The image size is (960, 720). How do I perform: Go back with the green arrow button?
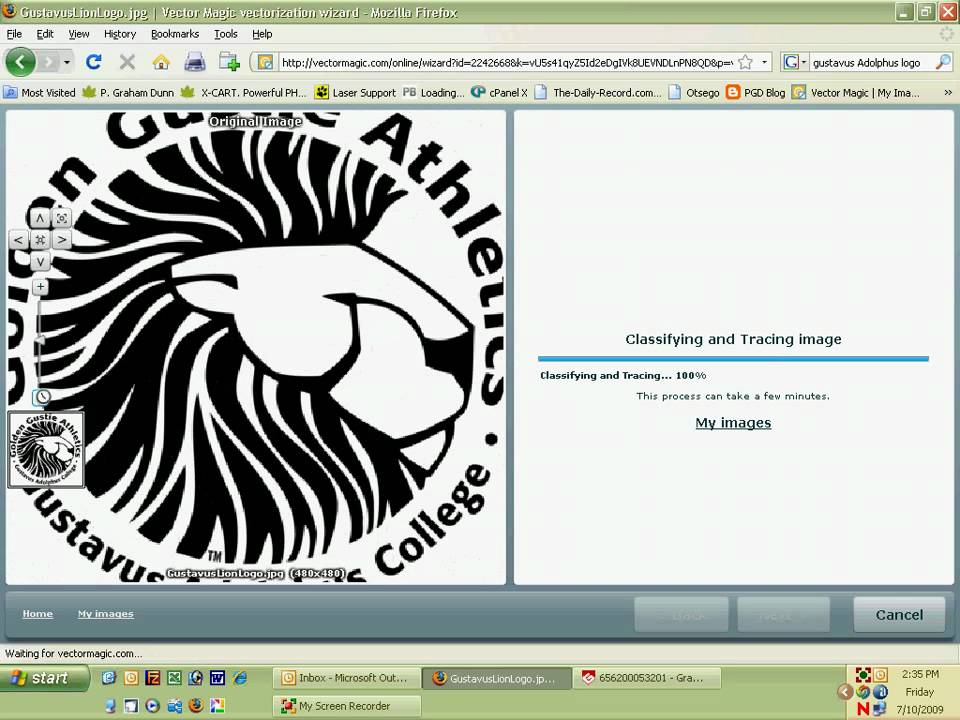pyautogui.click(x=20, y=62)
